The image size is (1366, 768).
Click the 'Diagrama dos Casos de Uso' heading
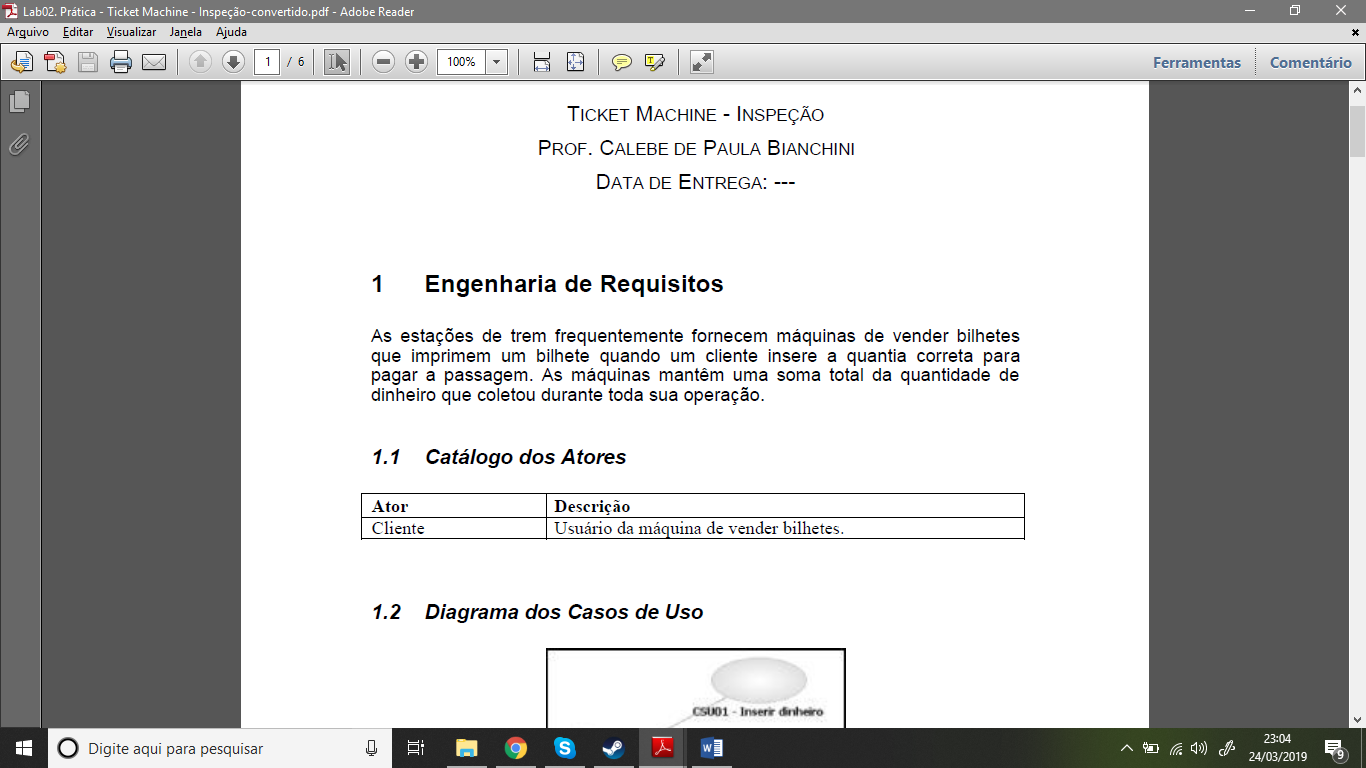click(564, 612)
